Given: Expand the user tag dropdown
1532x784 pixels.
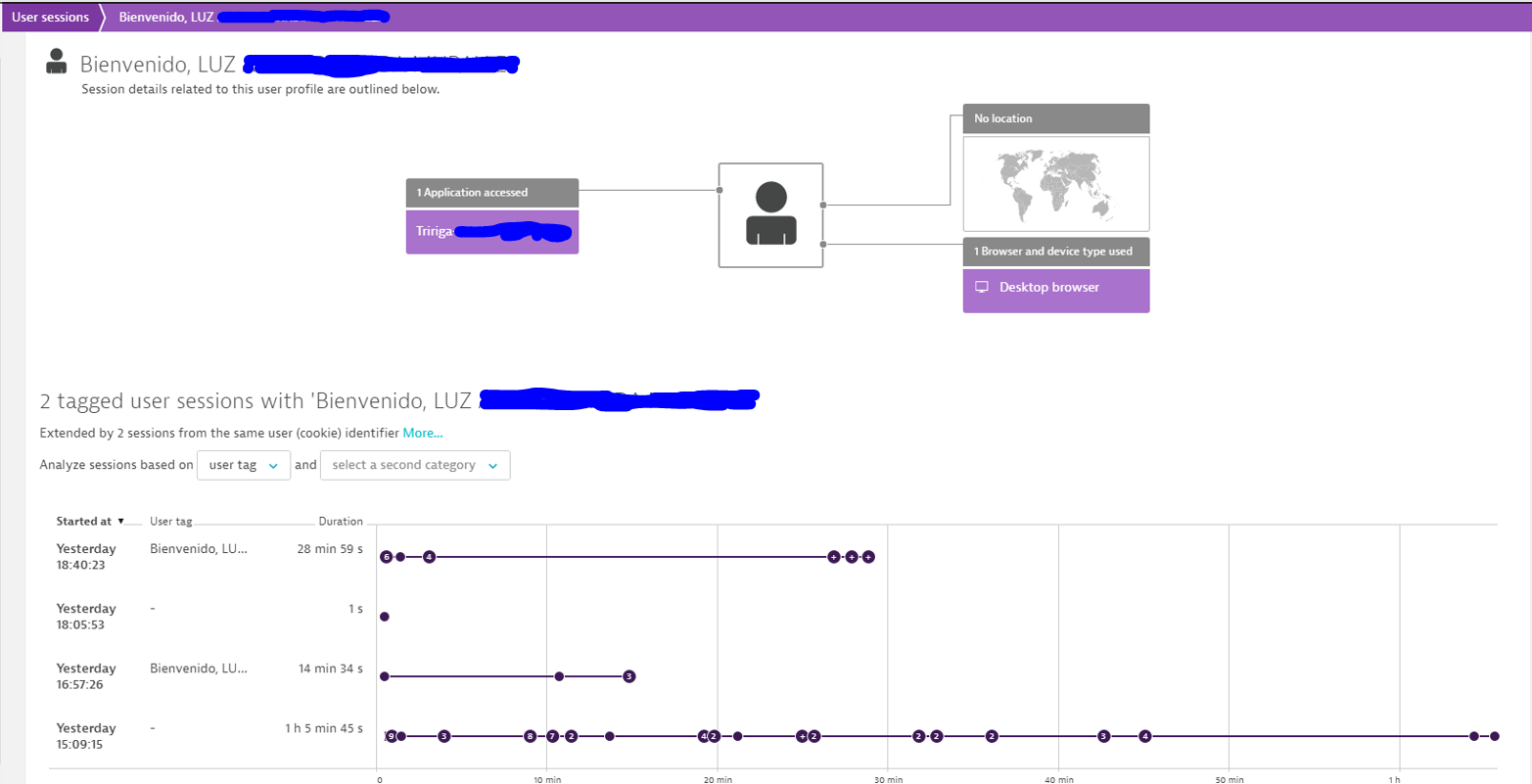Looking at the screenshot, I should coord(244,465).
